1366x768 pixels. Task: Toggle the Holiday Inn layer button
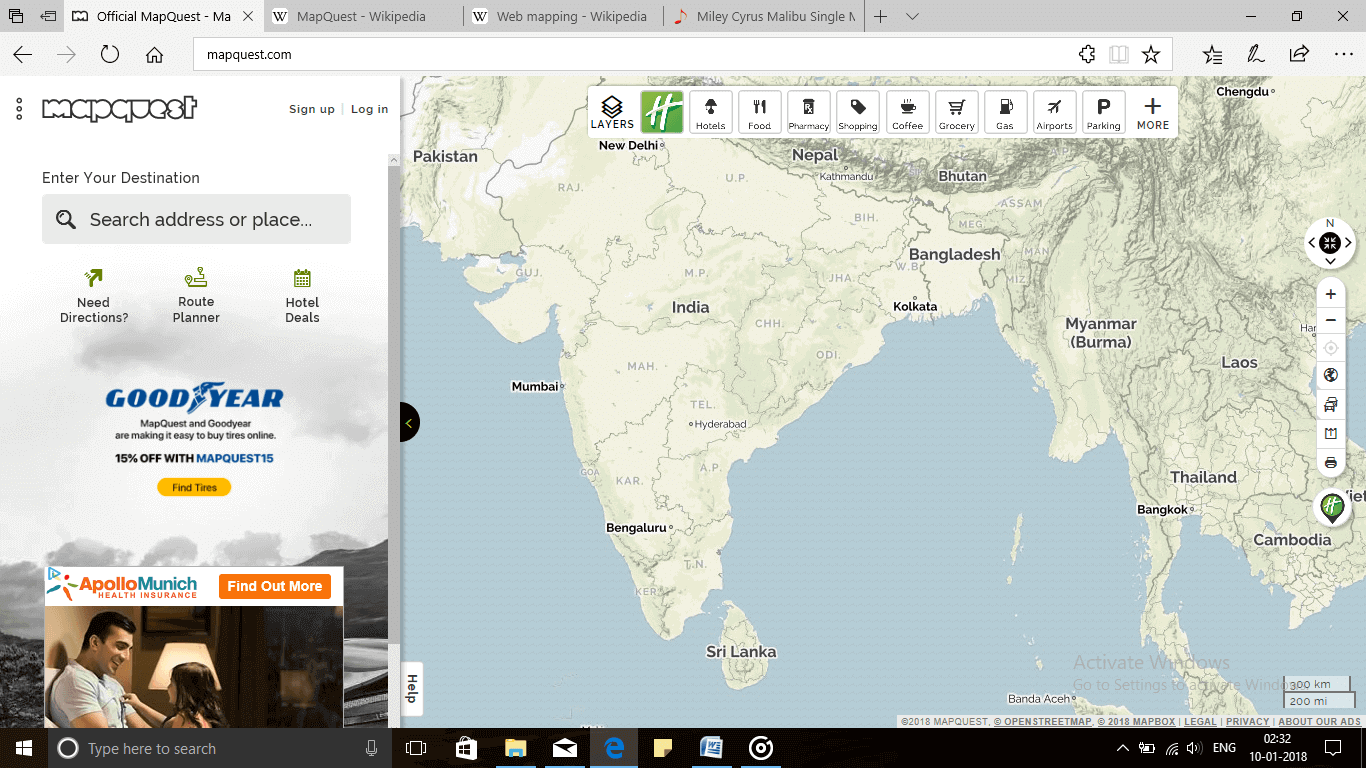pyautogui.click(x=661, y=112)
